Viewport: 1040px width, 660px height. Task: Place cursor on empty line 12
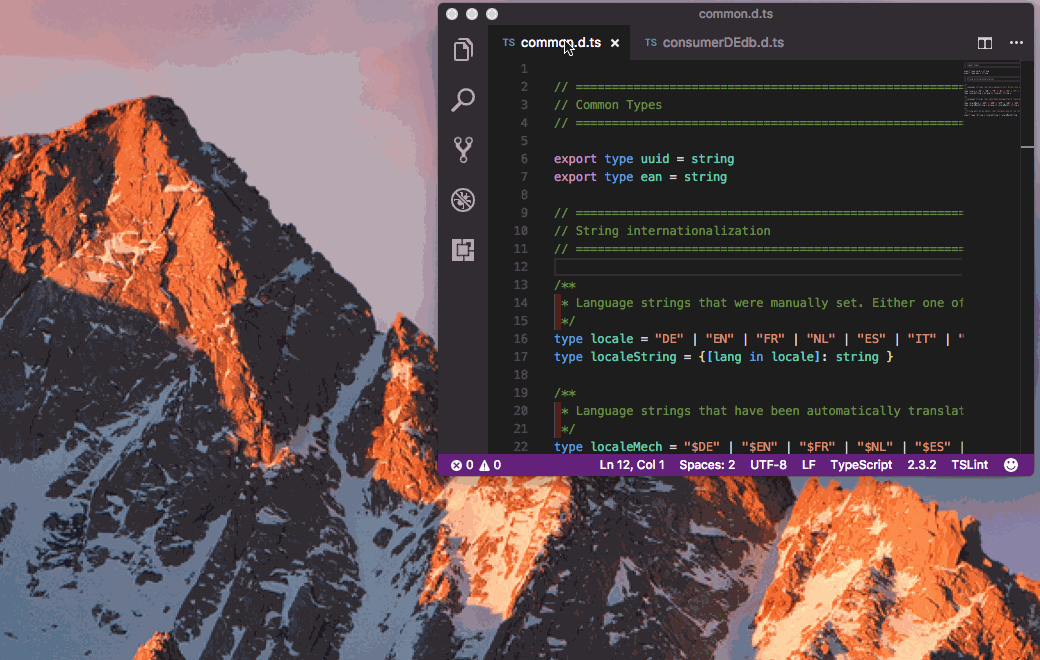(x=757, y=267)
